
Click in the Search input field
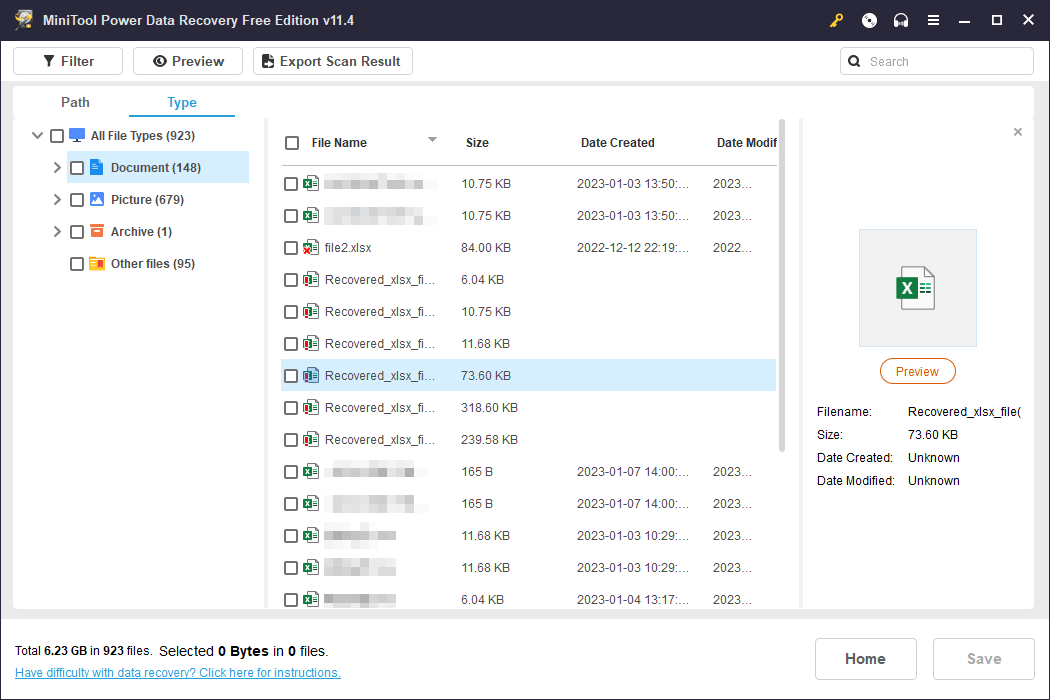[945, 61]
